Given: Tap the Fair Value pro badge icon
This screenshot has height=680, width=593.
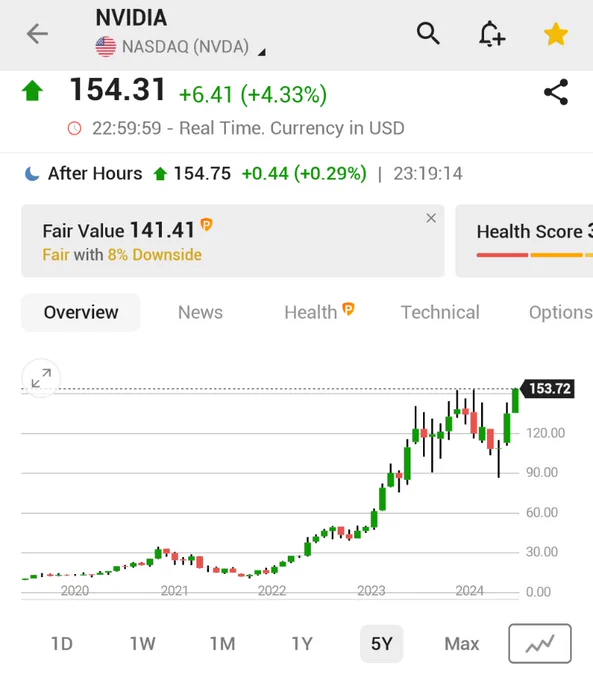Looking at the screenshot, I should 206,225.
